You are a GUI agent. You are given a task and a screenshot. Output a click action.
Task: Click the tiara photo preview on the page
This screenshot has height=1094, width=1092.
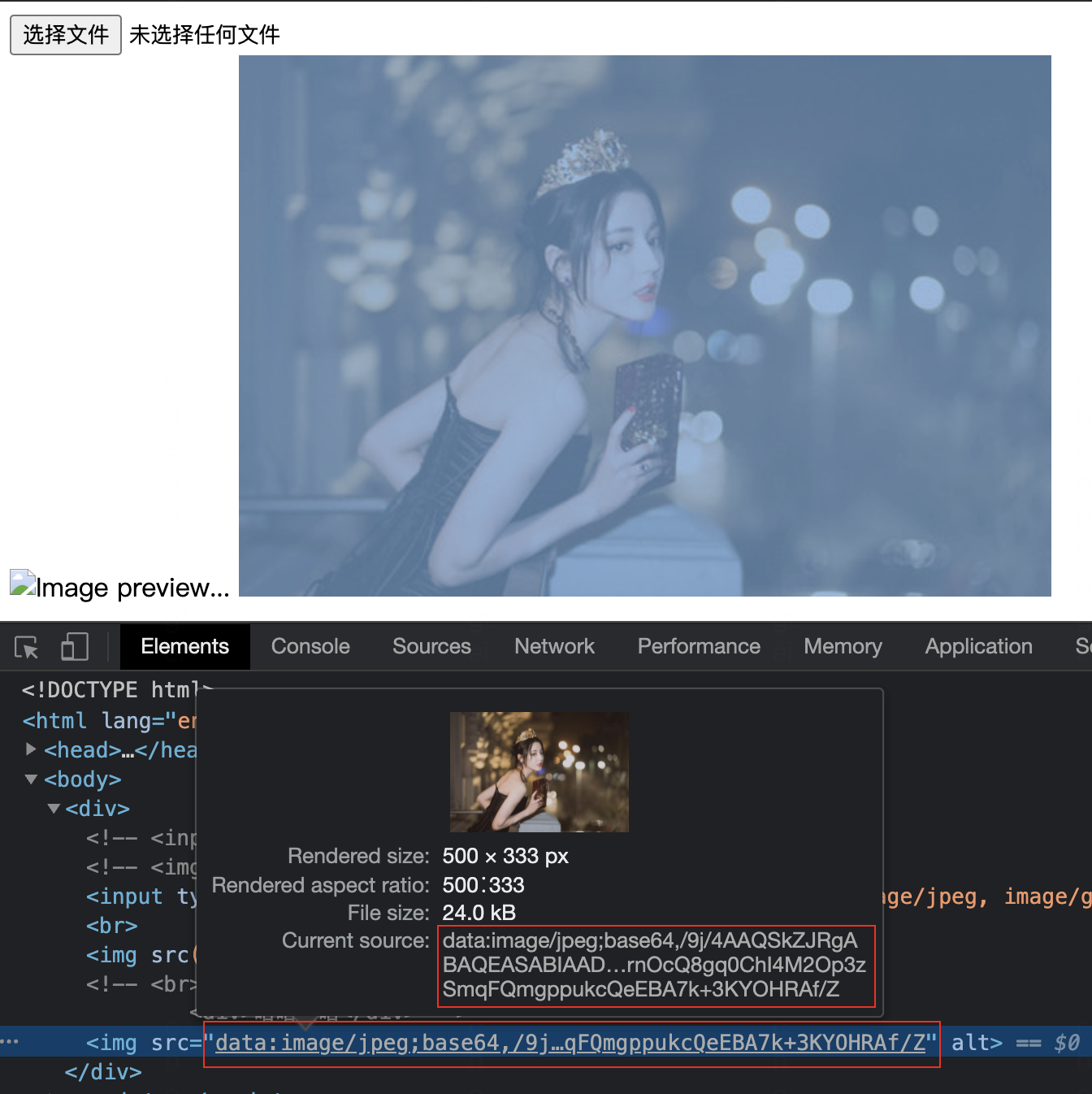pos(644,323)
